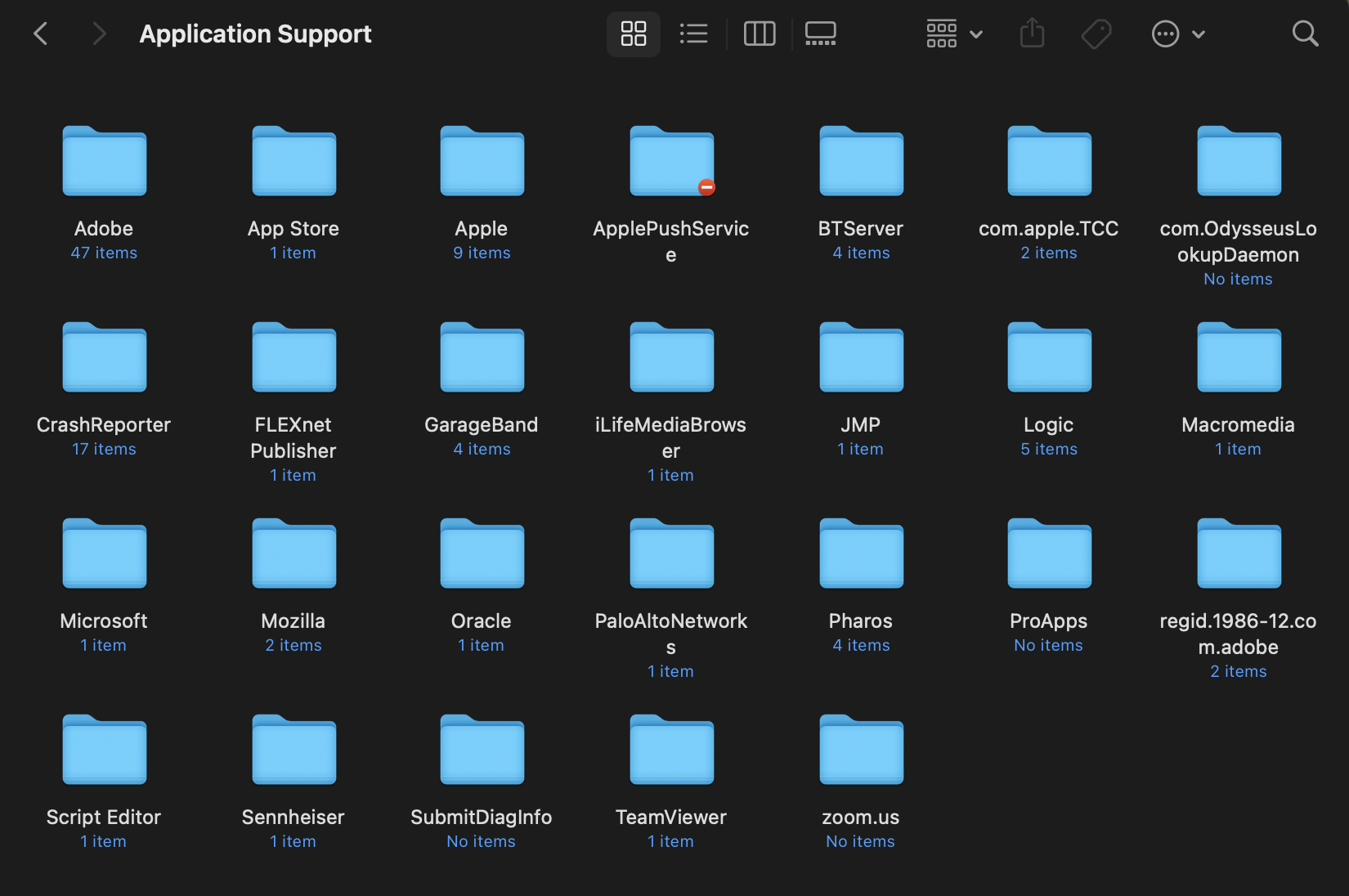Image resolution: width=1349 pixels, height=896 pixels.
Task: Click the '1 item' label under App Store
Action: (293, 253)
